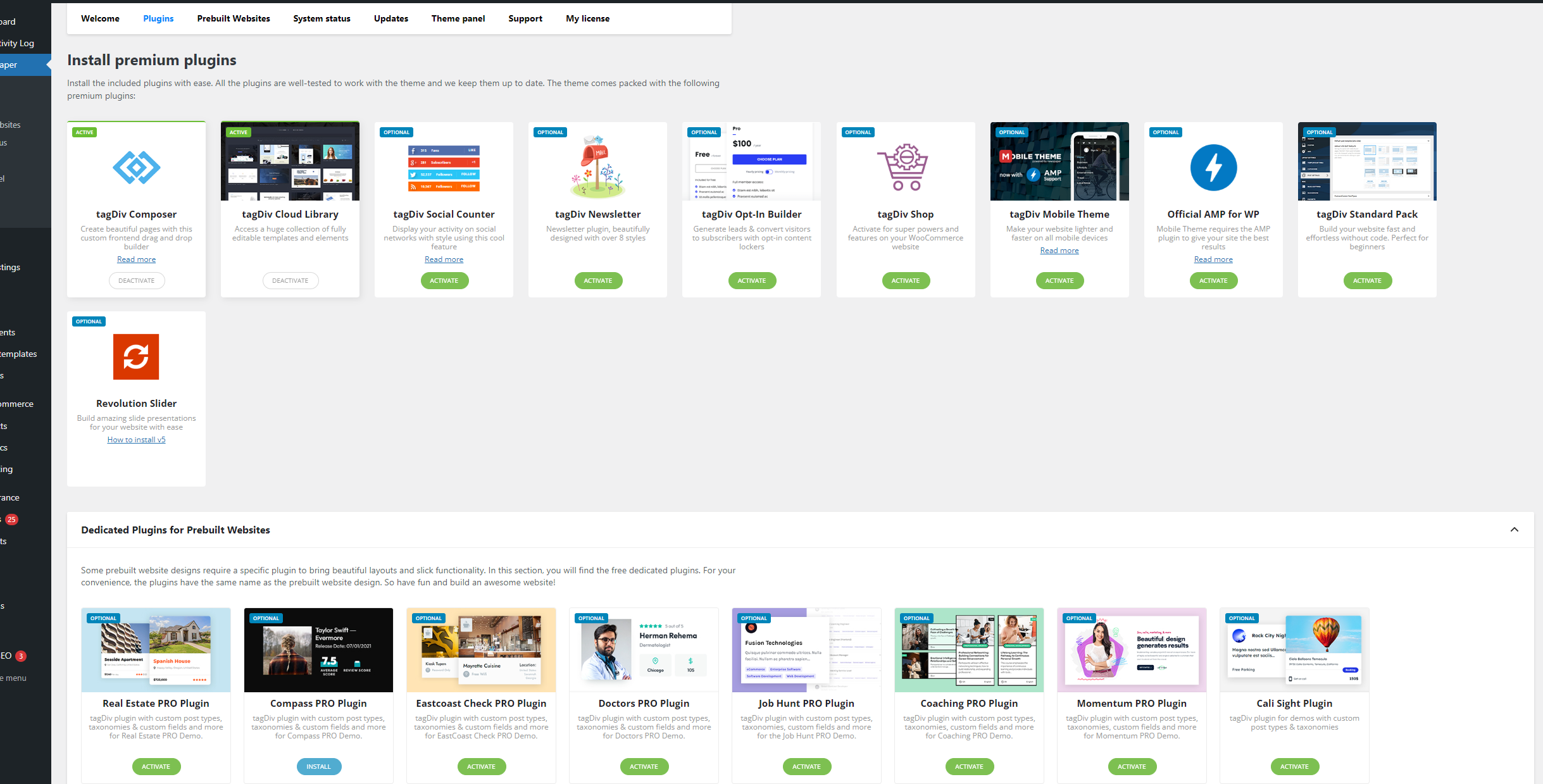Activate the Cali Sight Plugin
This screenshot has height=784, width=1543.
click(x=1294, y=767)
